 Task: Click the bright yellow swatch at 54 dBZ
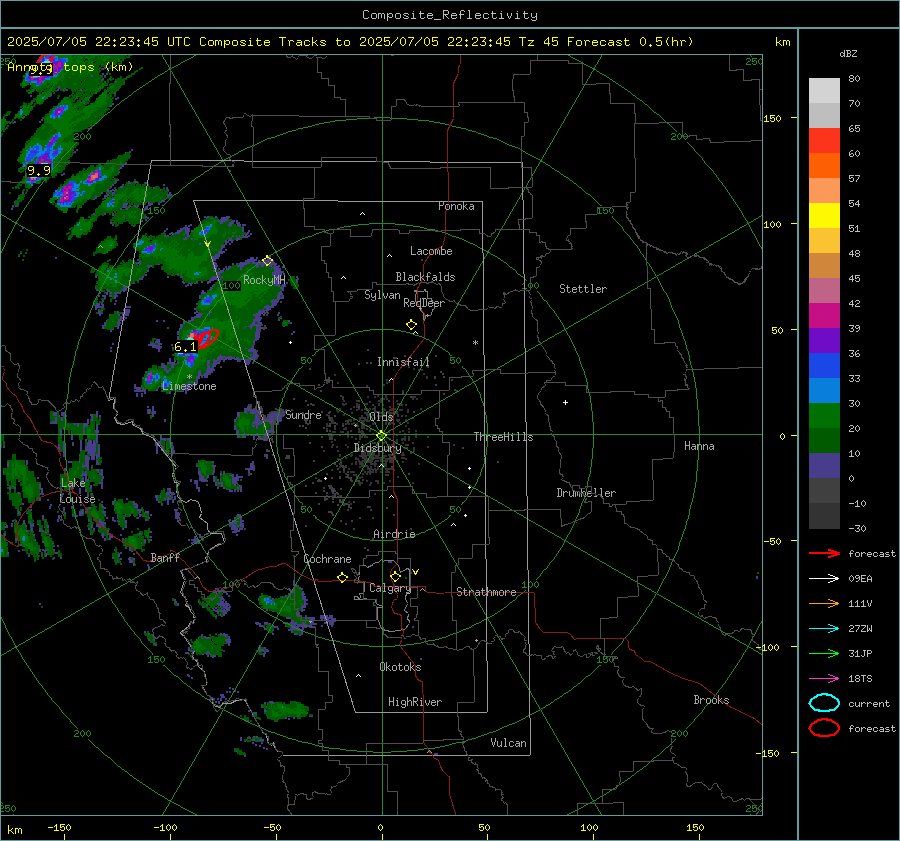coord(824,215)
